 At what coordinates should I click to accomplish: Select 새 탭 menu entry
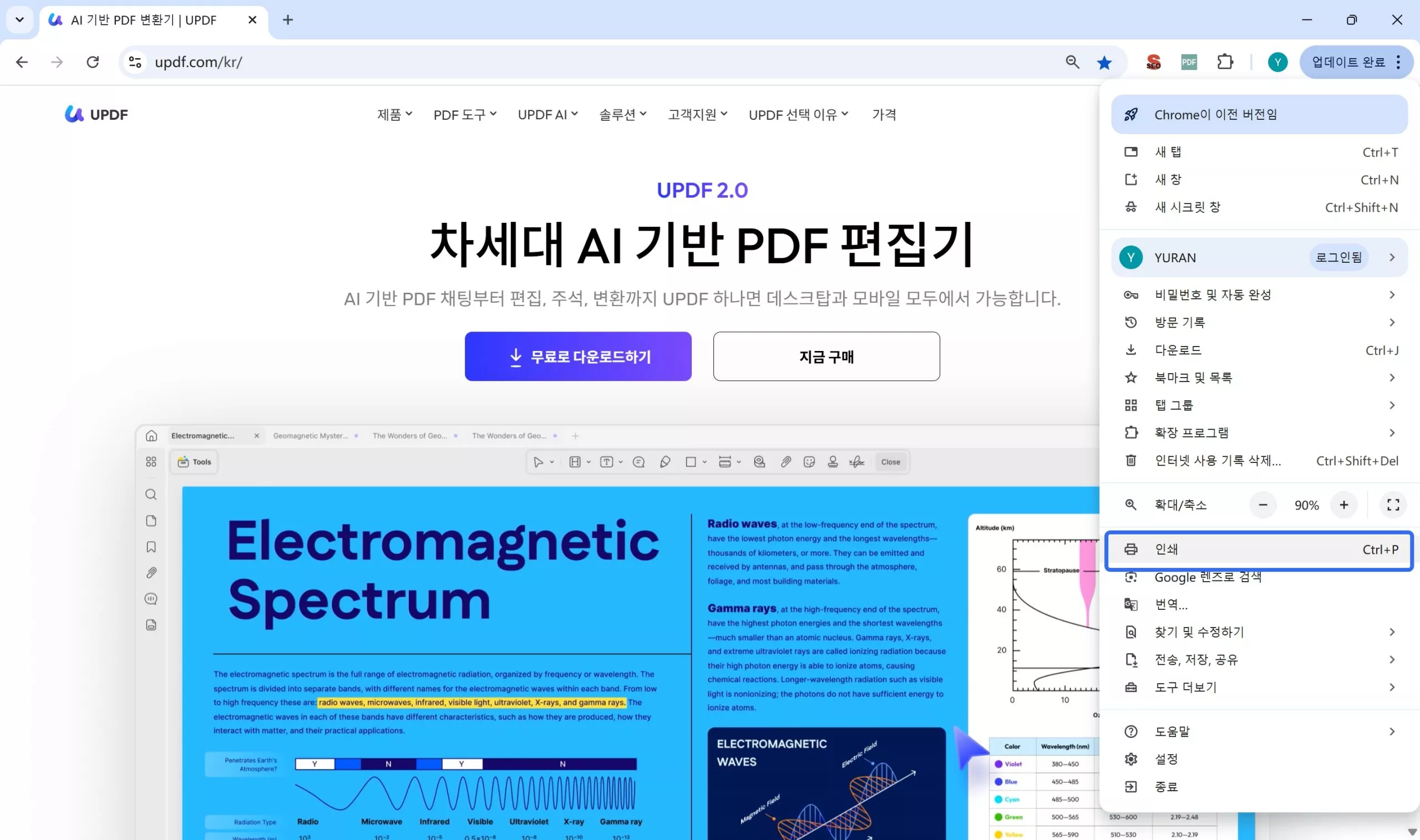point(1259,152)
